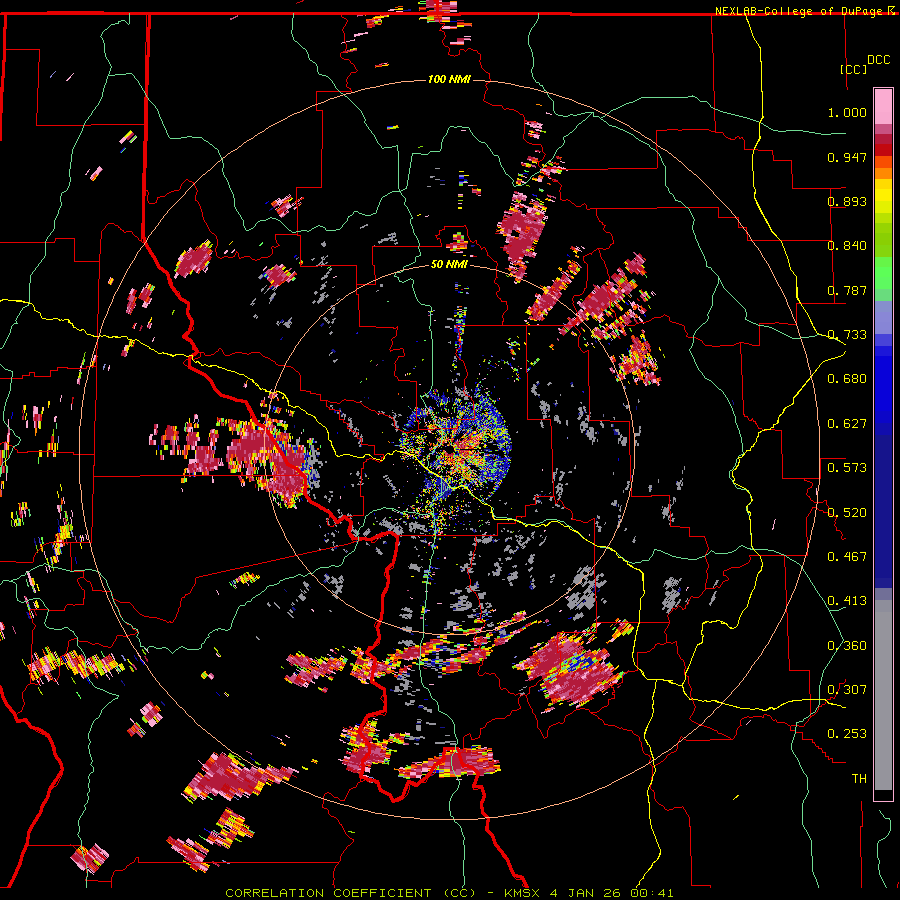This screenshot has height=900, width=900.
Task: Click the TH legend label
Action: pos(859,779)
